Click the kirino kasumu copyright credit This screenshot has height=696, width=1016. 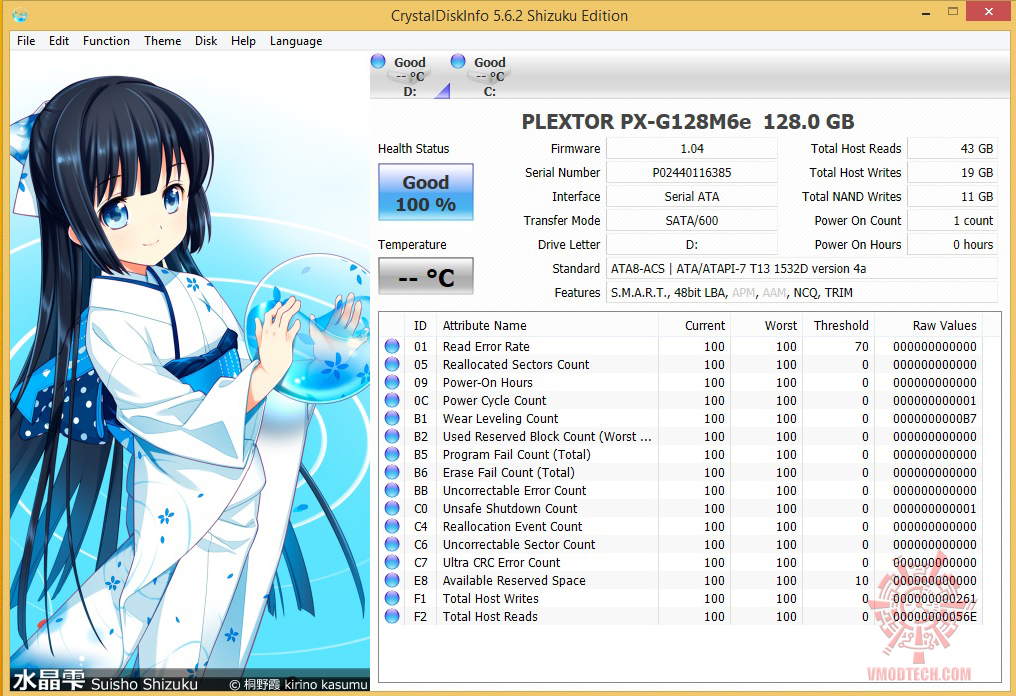299,684
